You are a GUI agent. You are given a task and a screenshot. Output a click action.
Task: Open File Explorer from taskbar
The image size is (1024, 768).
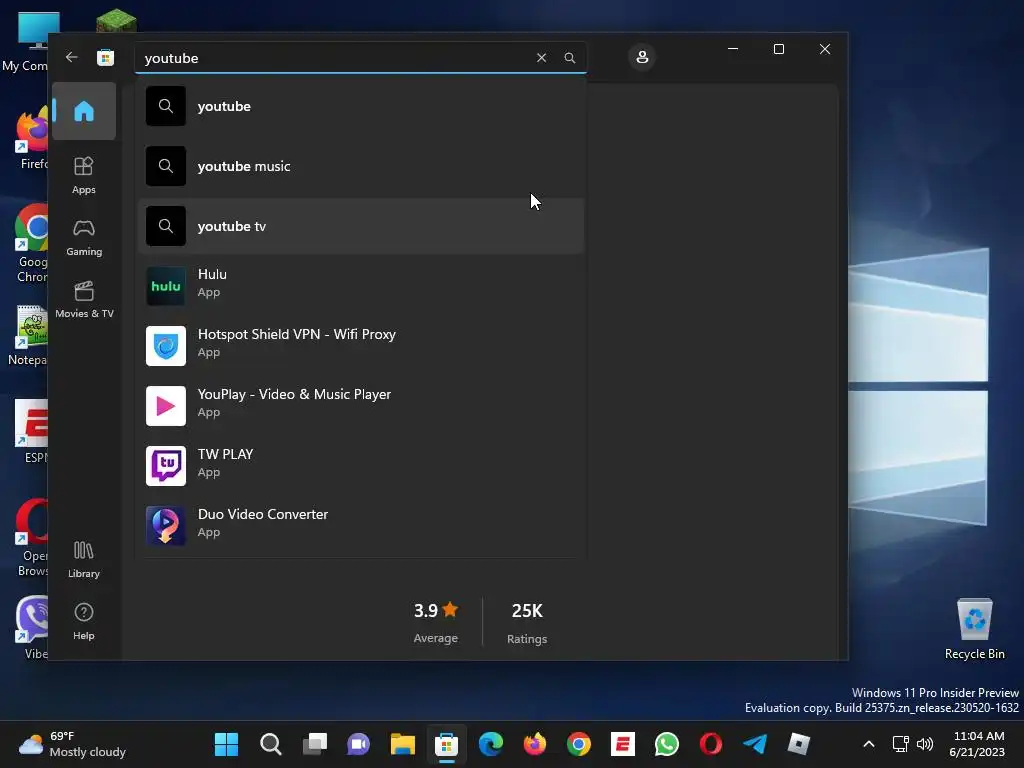(403, 744)
